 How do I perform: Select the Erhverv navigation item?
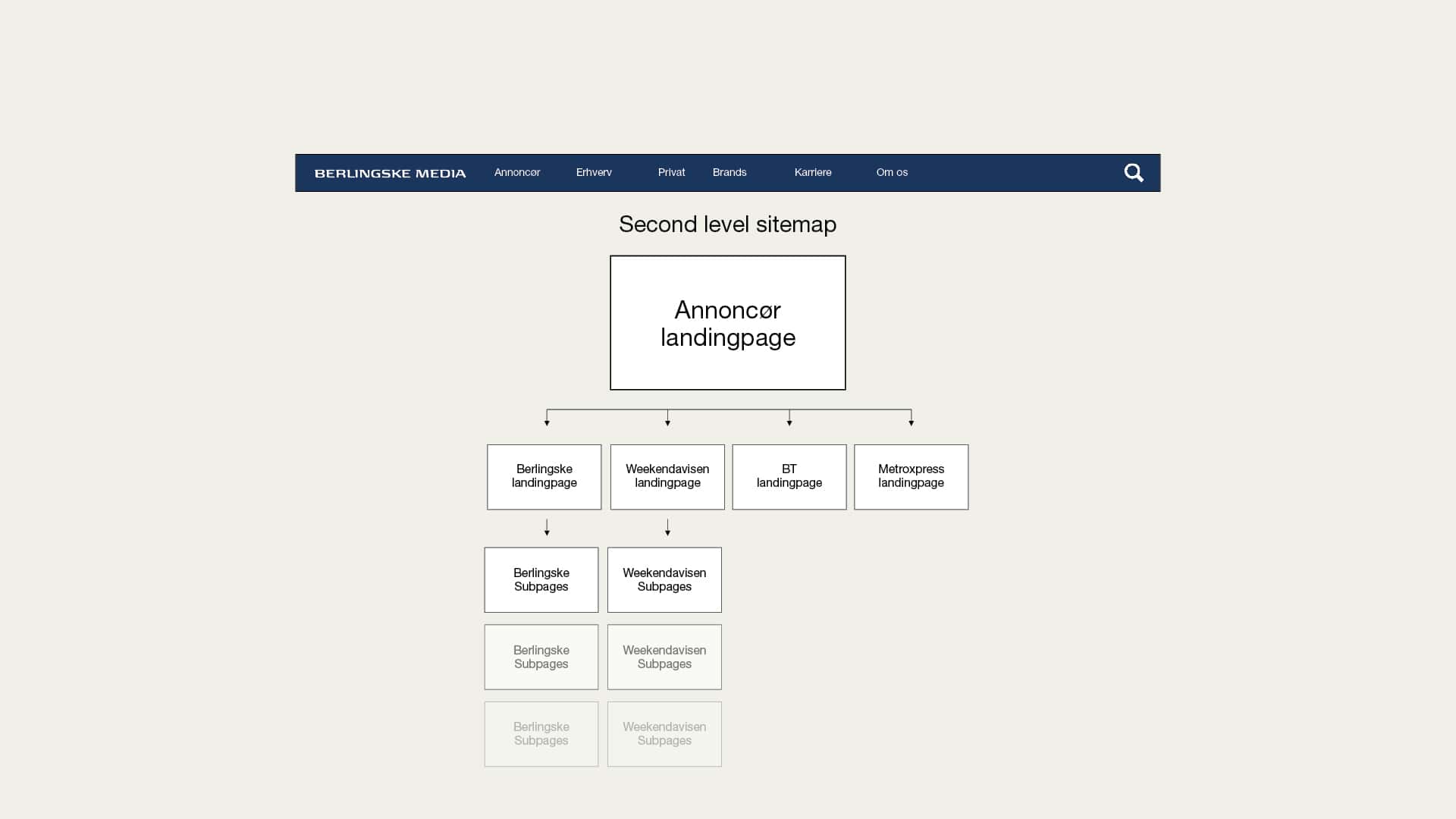pyautogui.click(x=594, y=172)
